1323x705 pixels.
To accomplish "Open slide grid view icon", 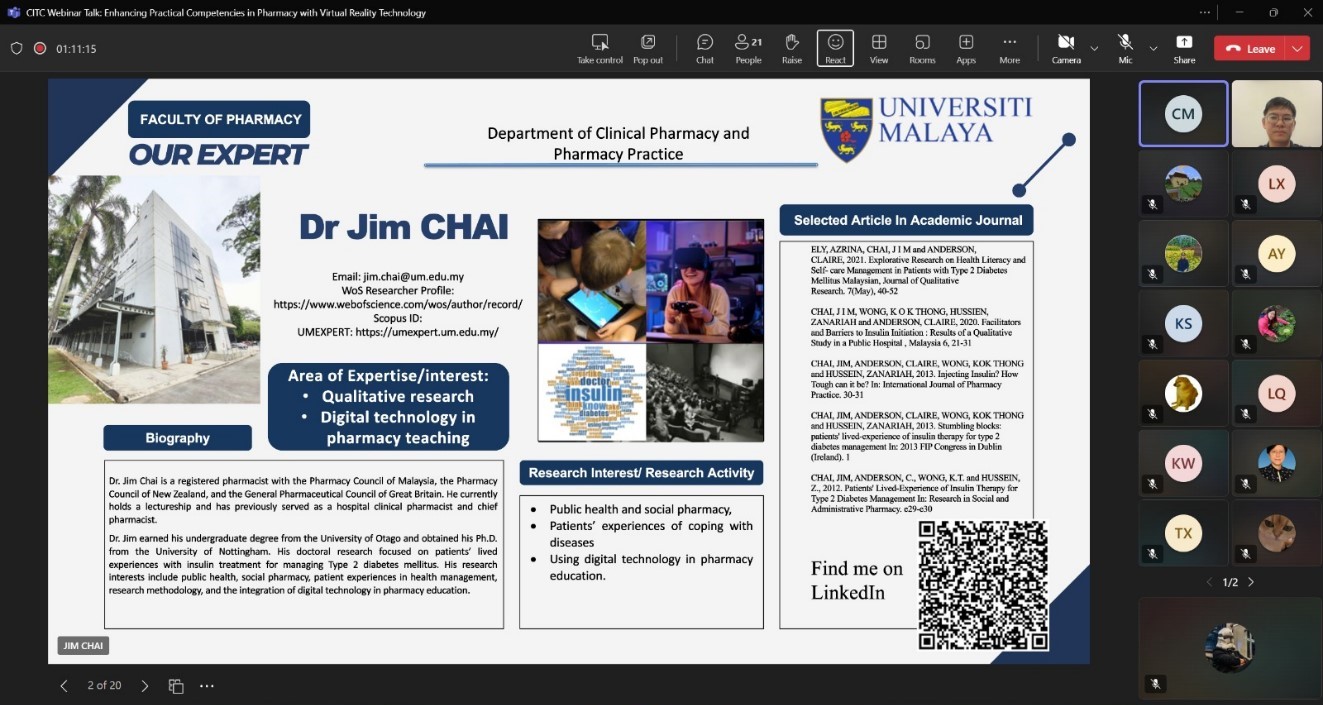I will click(x=176, y=686).
